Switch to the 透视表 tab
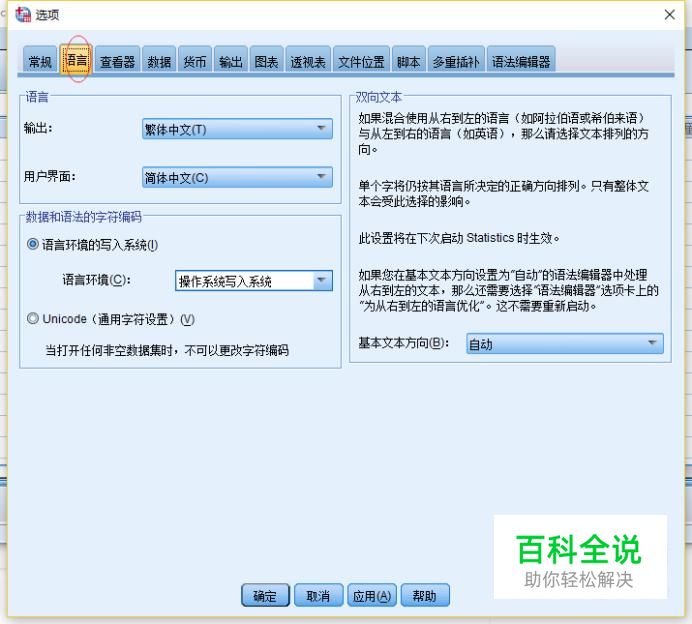 pyautogui.click(x=308, y=61)
